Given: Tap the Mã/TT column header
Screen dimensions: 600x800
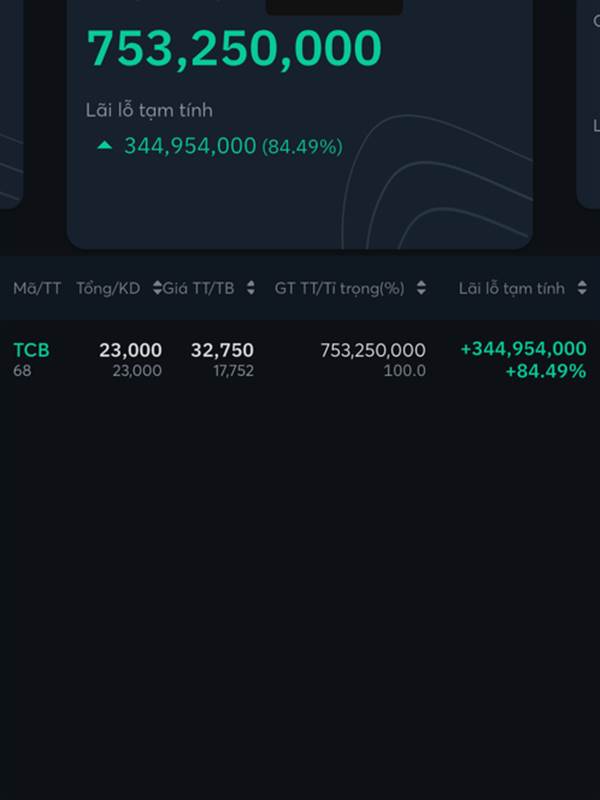Looking at the screenshot, I should [x=37, y=288].
